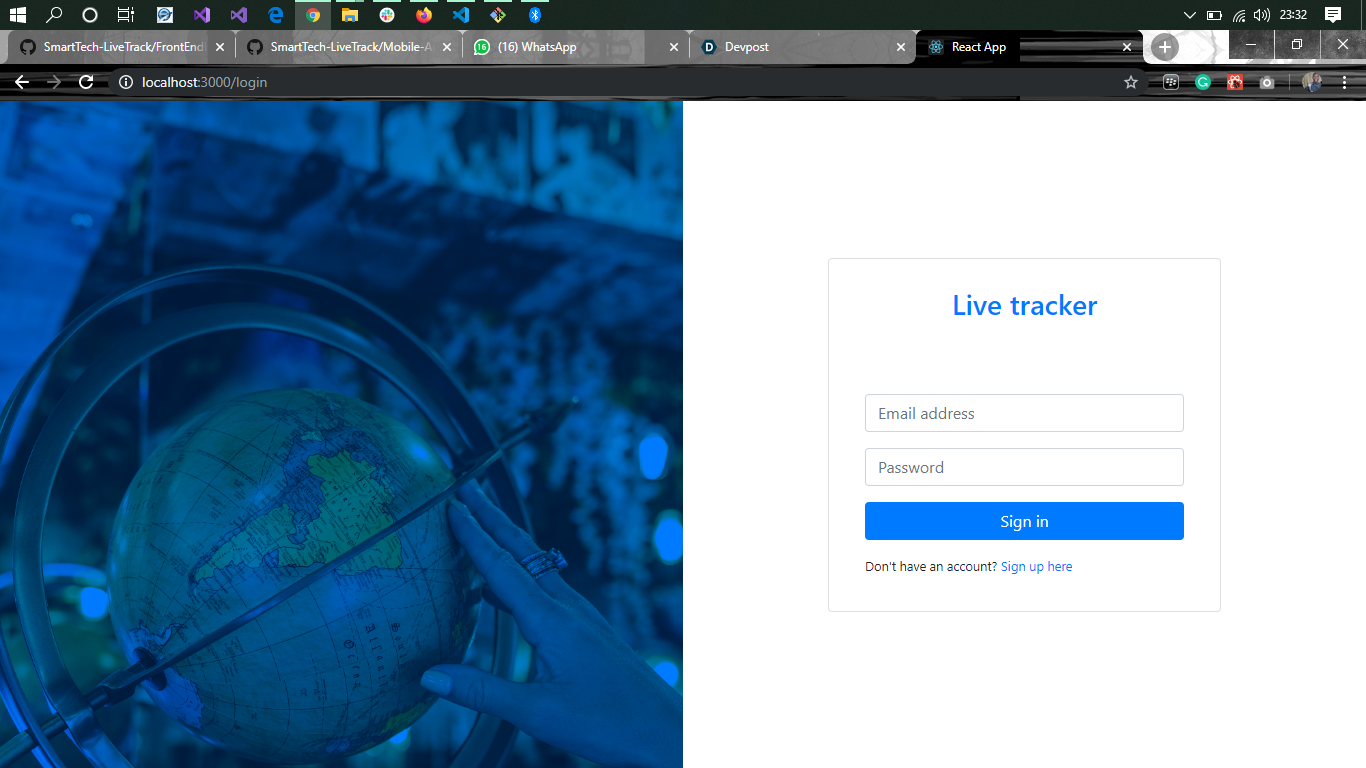Close the WhatsApp tab
The height and width of the screenshot is (768, 1366).
674,47
